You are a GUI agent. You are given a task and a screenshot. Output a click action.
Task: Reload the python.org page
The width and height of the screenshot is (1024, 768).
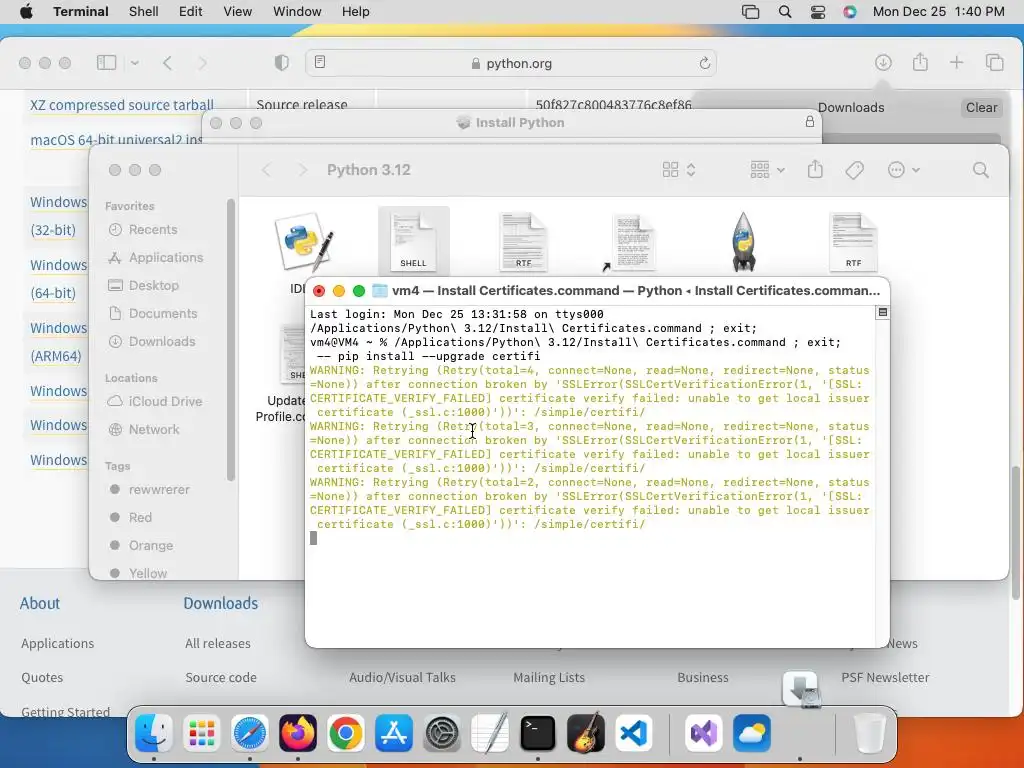pos(704,63)
